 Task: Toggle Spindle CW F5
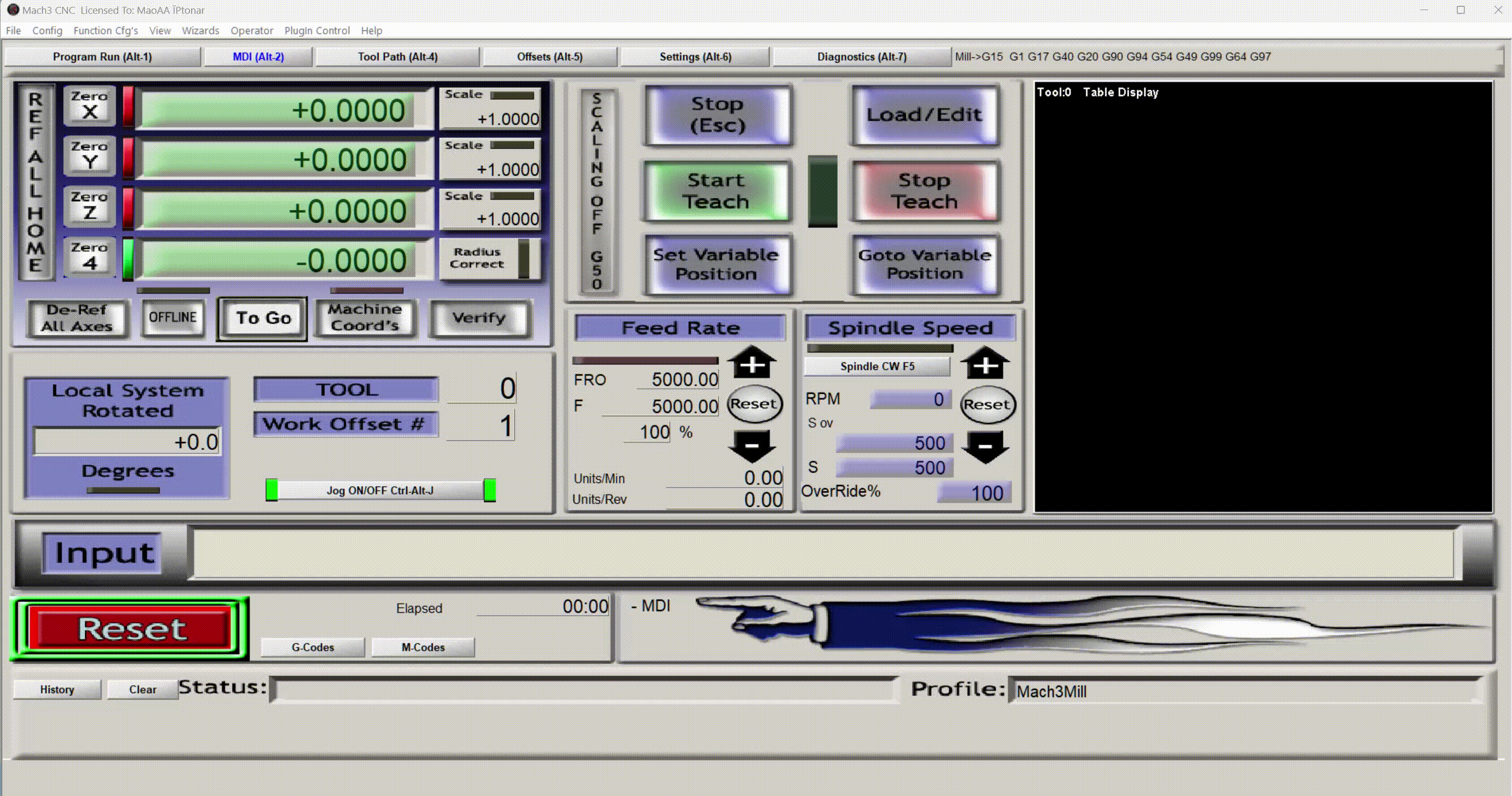point(877,366)
